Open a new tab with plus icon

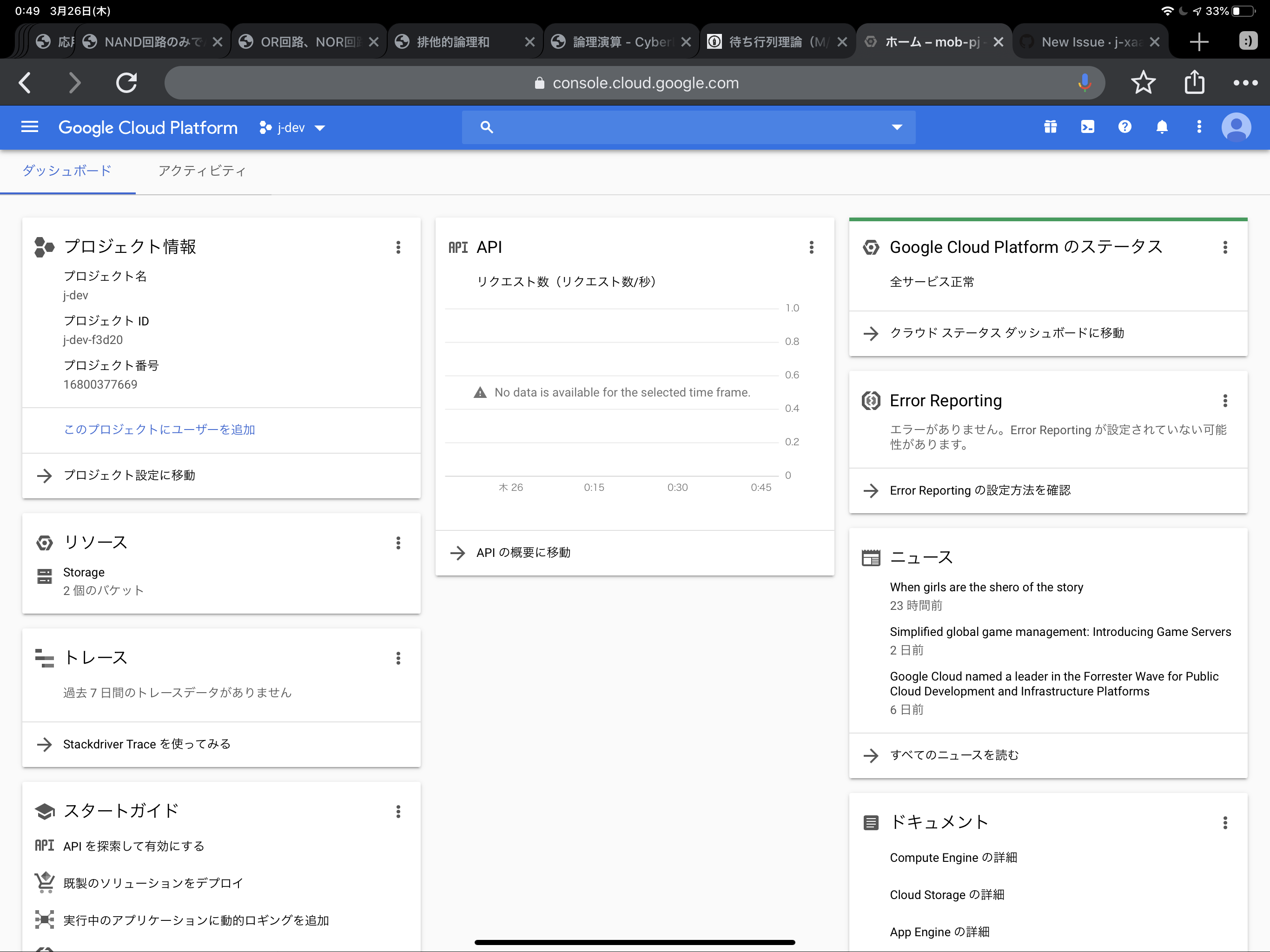(x=1199, y=42)
